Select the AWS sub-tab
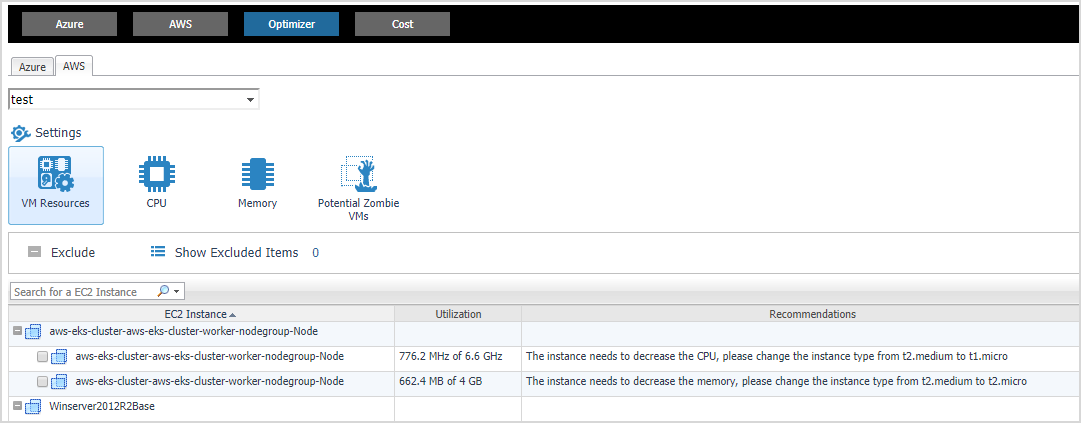This screenshot has height=423, width=1081. [74, 66]
